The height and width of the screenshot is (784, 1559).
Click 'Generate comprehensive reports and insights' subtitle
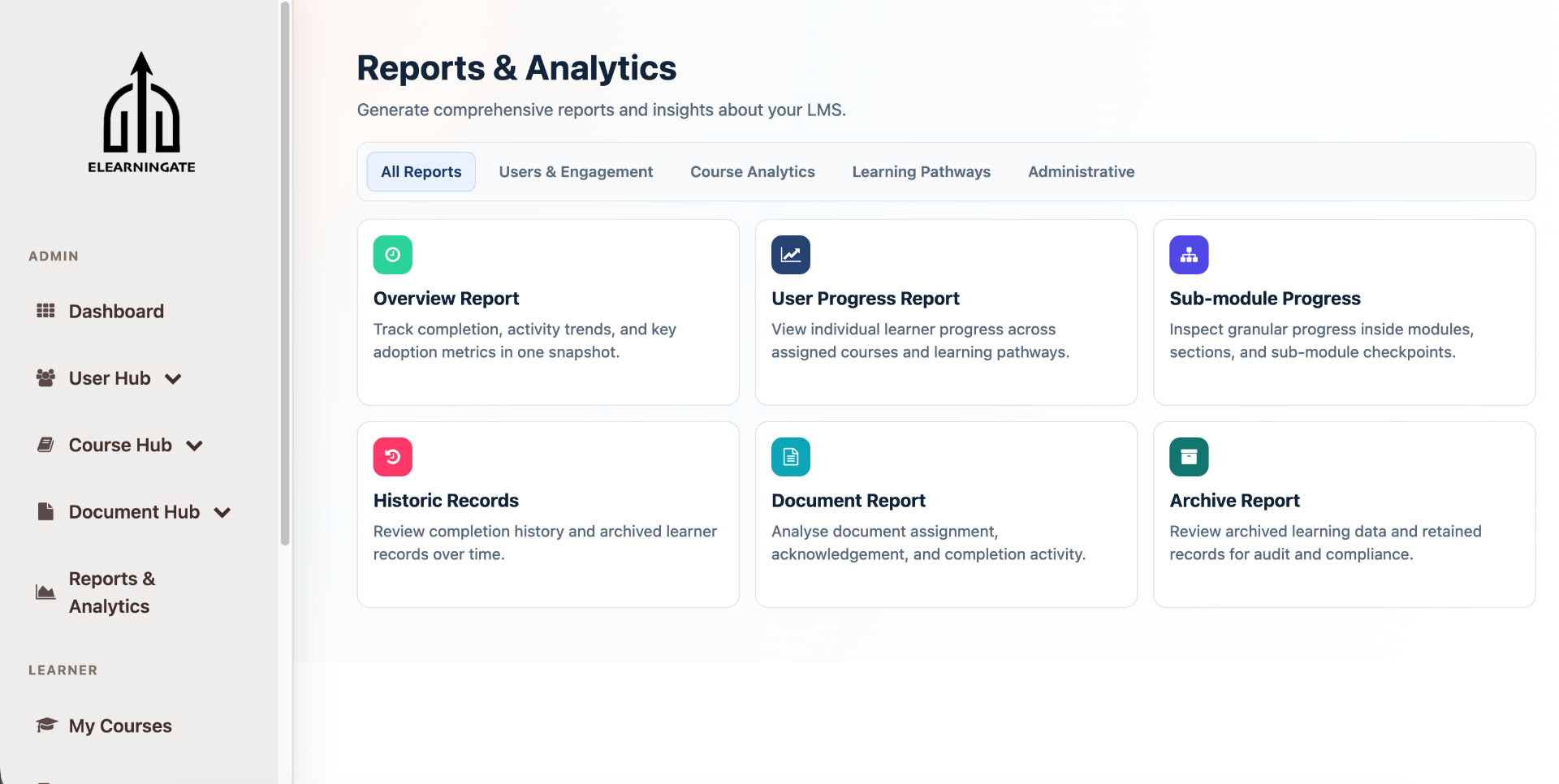pyautogui.click(x=602, y=110)
